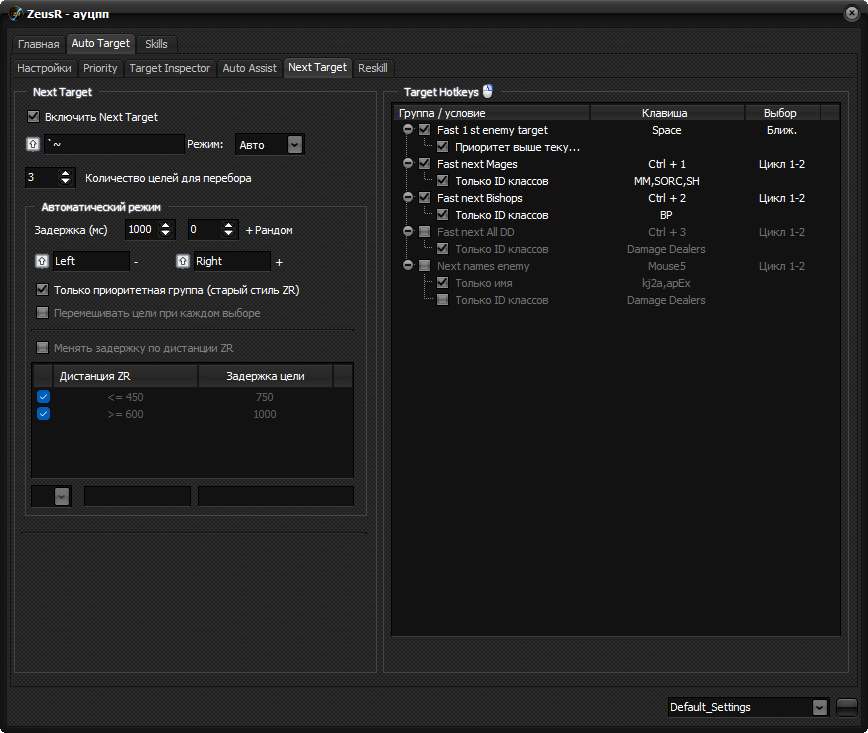Click the hotkey icon next to `~ field
Screen dimensions: 868x733
33,144
